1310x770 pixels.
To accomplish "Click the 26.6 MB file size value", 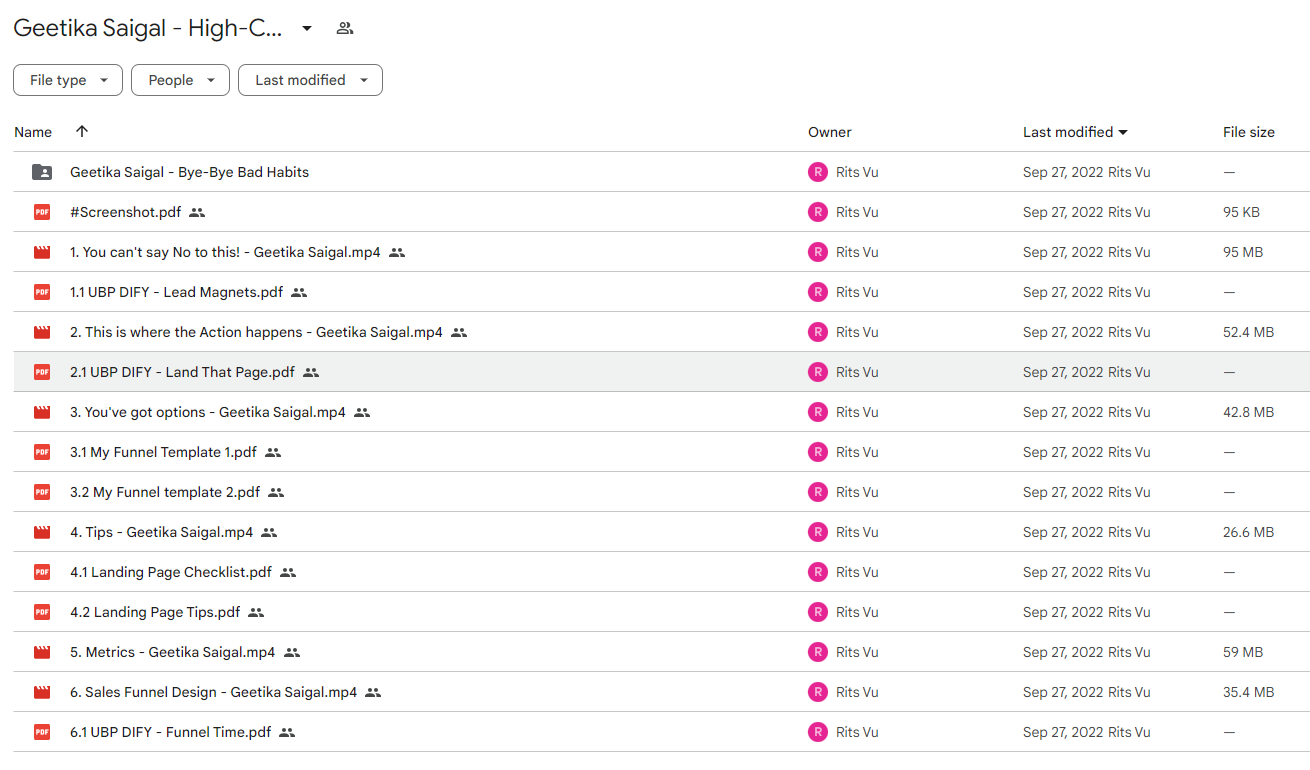I will point(1248,532).
